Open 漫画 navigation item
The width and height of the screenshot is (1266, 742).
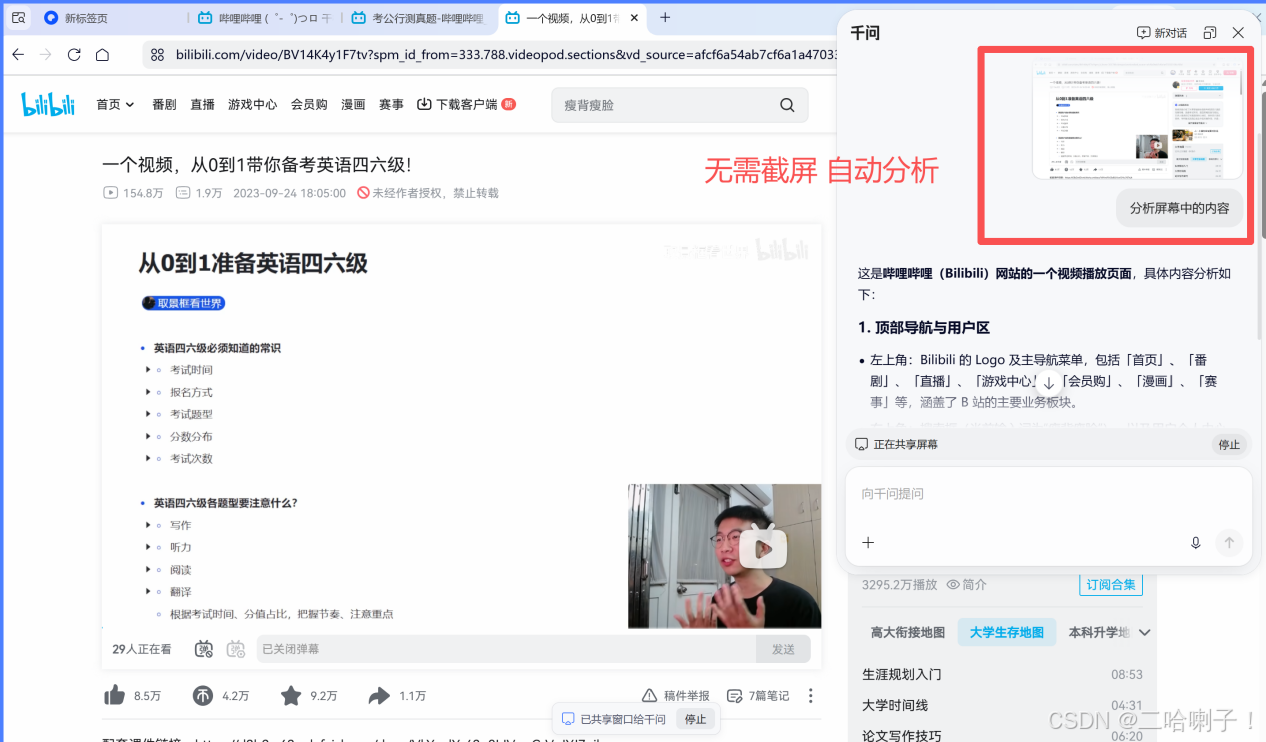(x=353, y=104)
